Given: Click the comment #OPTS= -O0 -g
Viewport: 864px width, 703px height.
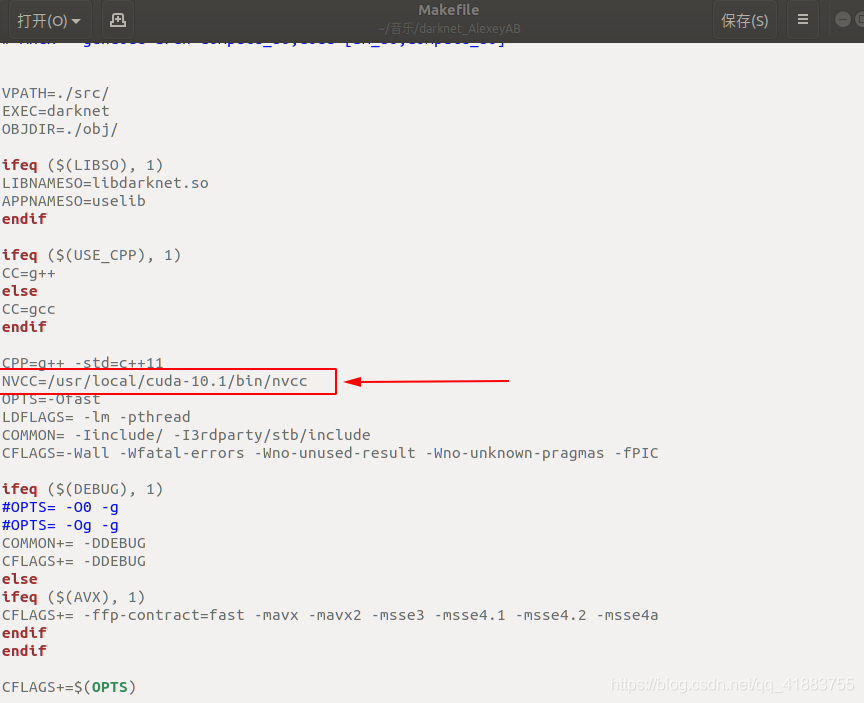Looking at the screenshot, I should [60, 507].
